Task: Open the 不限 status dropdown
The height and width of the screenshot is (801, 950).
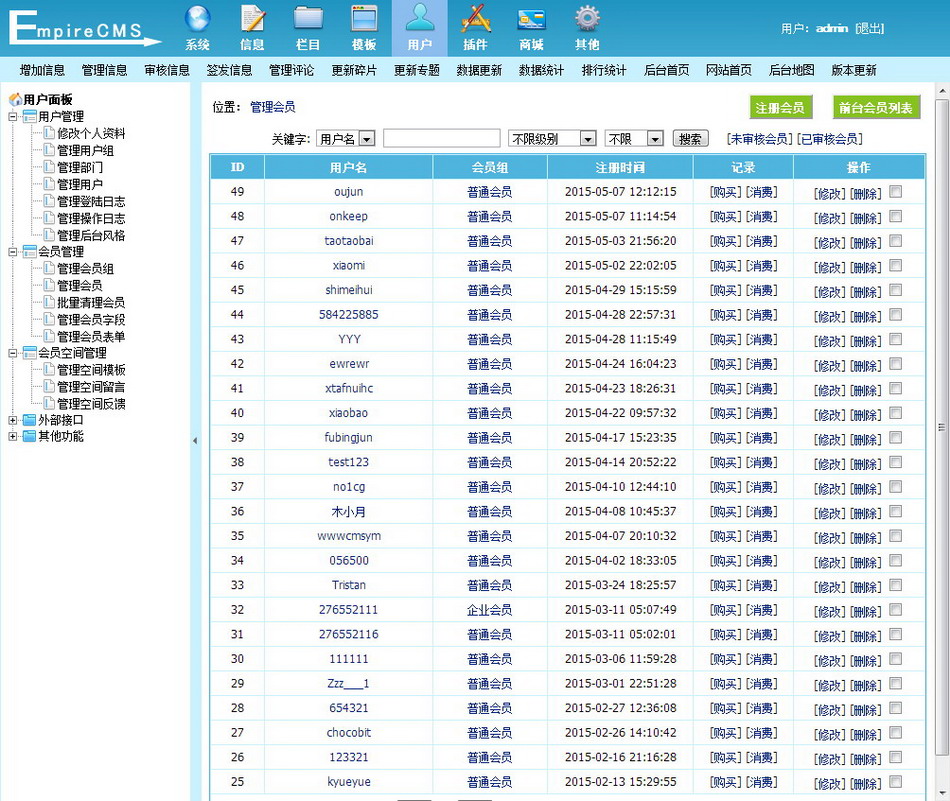Action: (634, 139)
